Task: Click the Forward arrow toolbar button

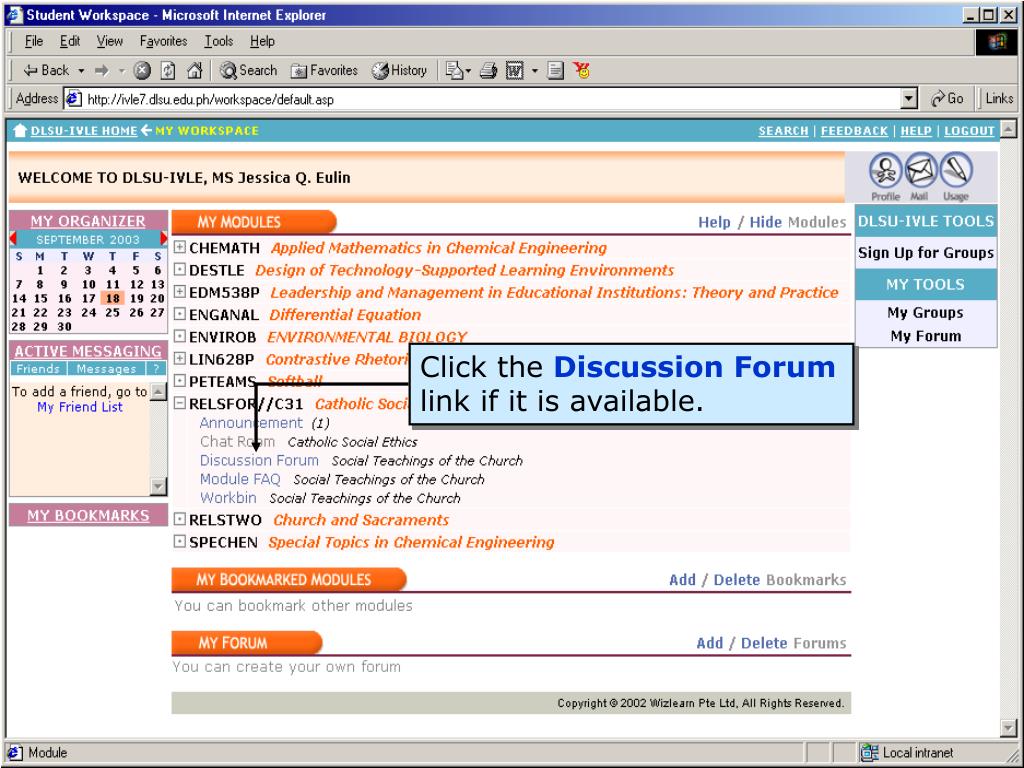Action: [x=101, y=71]
